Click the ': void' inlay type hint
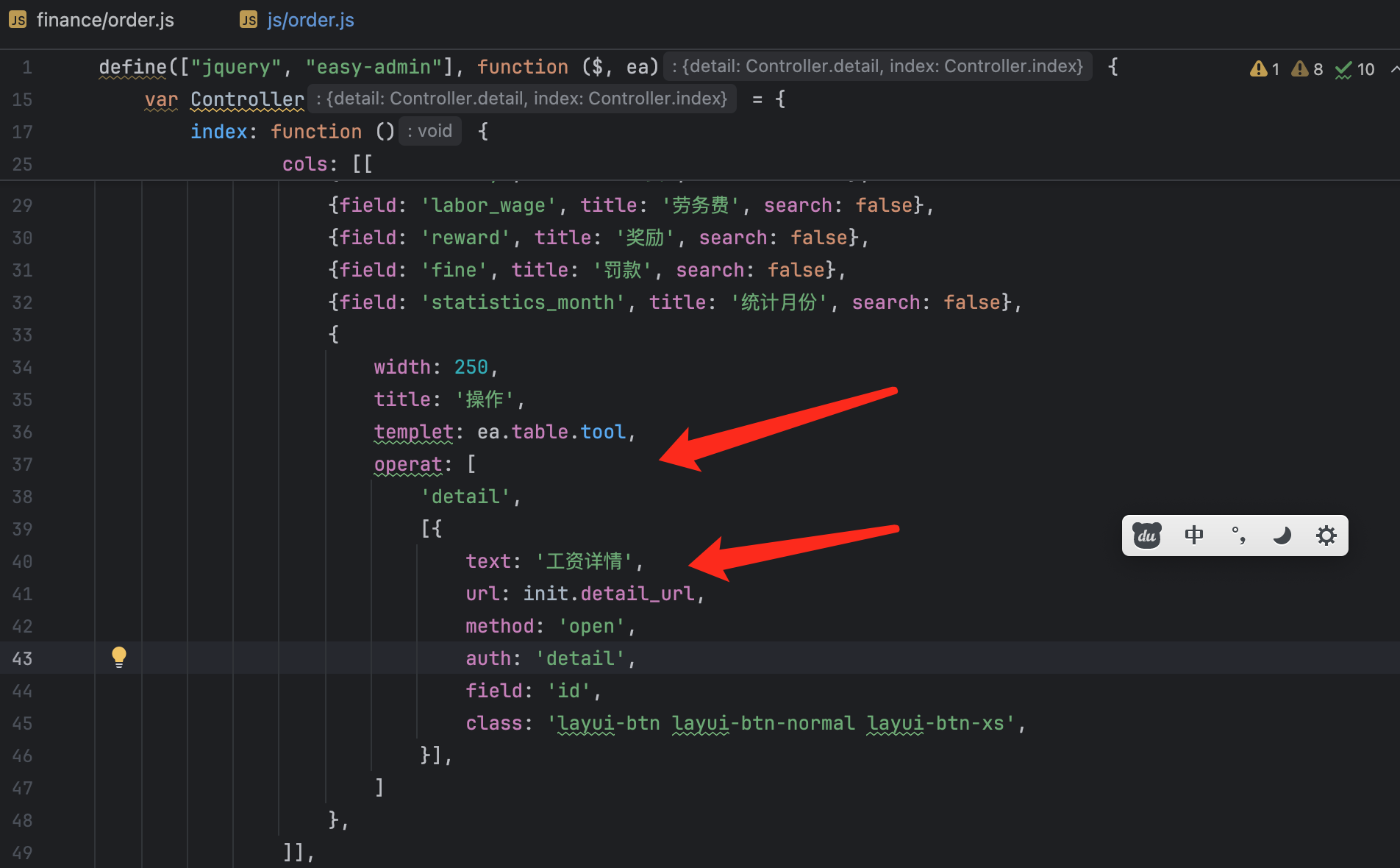 [430, 131]
